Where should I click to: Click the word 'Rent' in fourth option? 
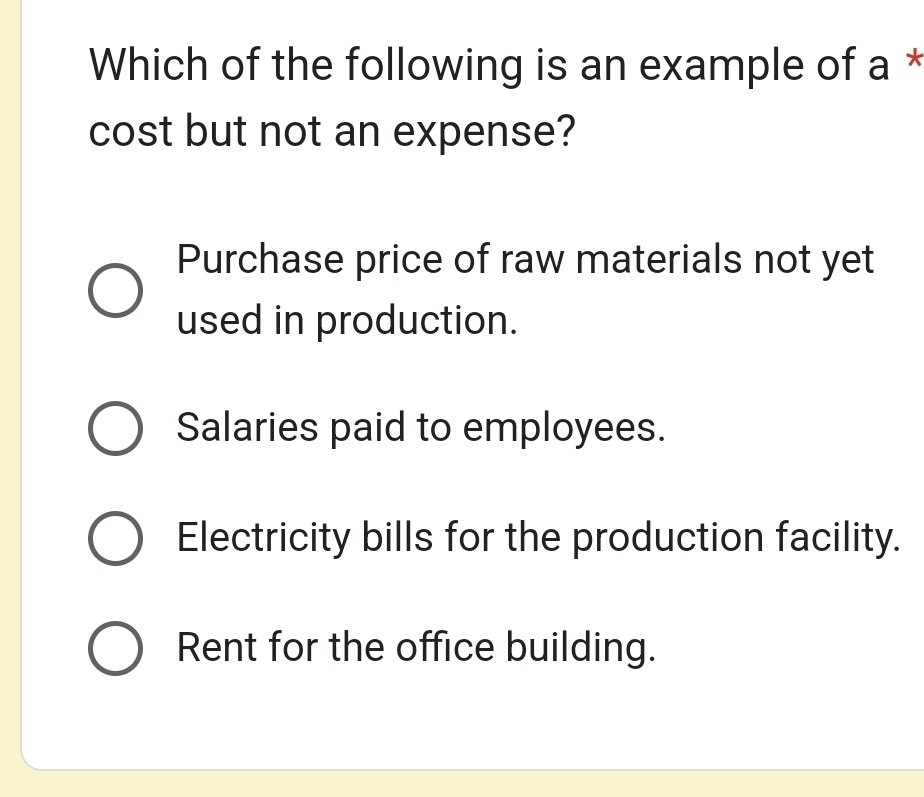tap(211, 648)
